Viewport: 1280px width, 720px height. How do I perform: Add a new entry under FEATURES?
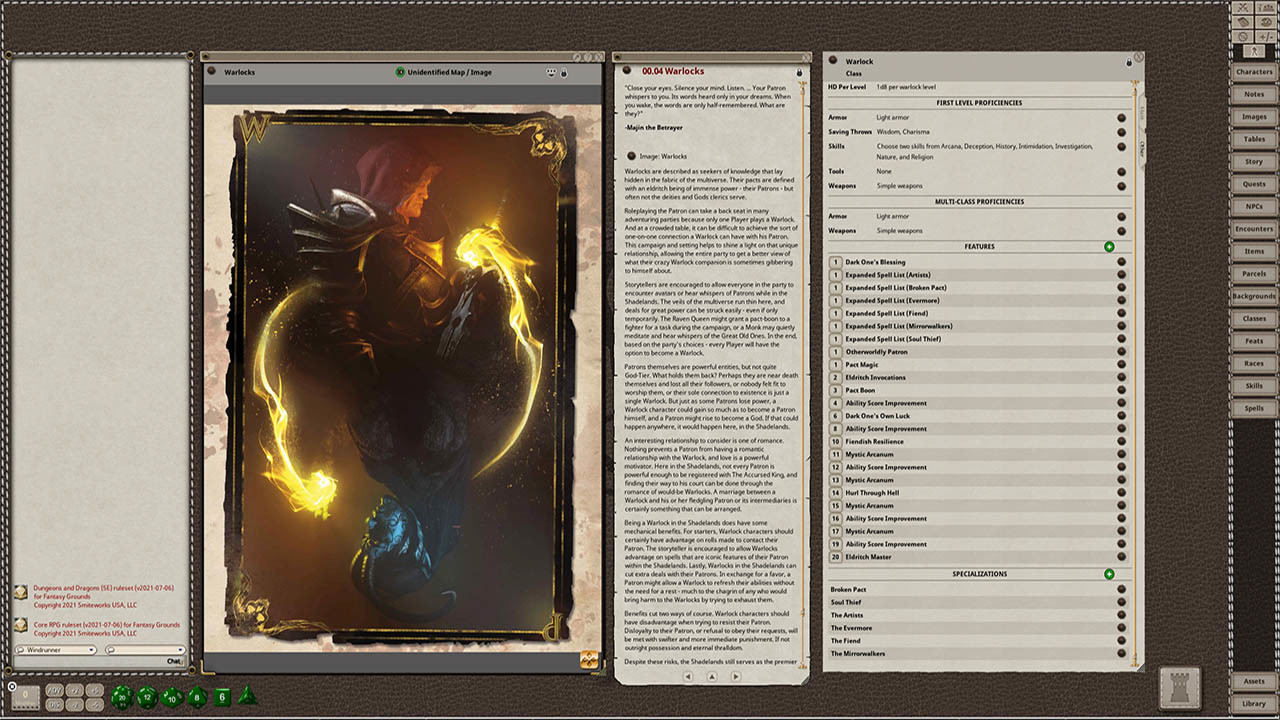click(1109, 246)
